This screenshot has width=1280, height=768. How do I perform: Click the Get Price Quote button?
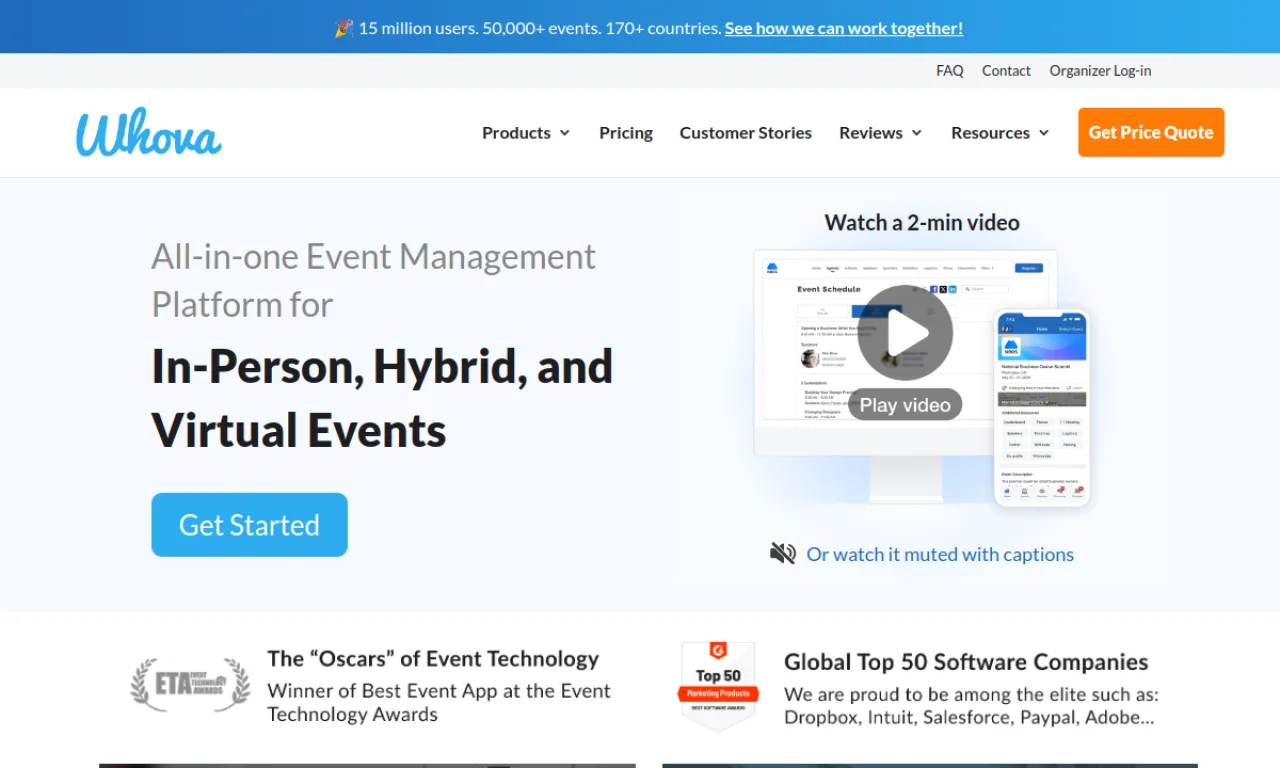pyautogui.click(x=1151, y=132)
